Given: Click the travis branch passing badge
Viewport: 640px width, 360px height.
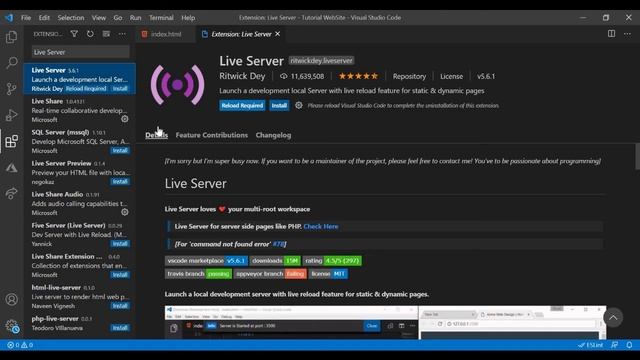Looking at the screenshot, I should [x=198, y=274].
